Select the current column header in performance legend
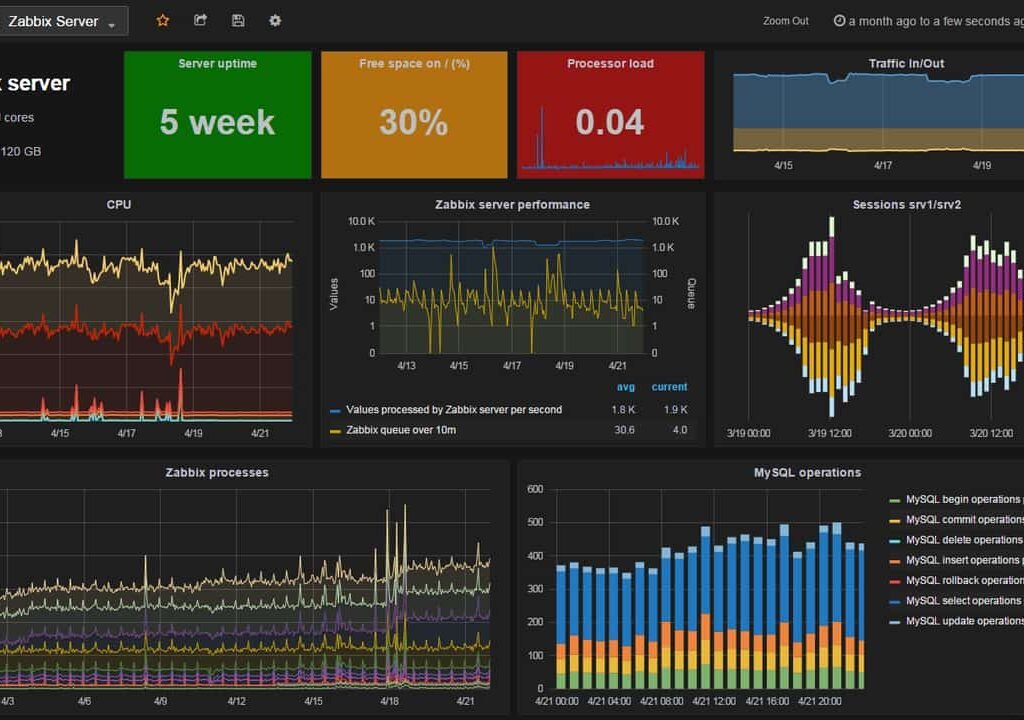The height and width of the screenshot is (720, 1024). pos(669,387)
